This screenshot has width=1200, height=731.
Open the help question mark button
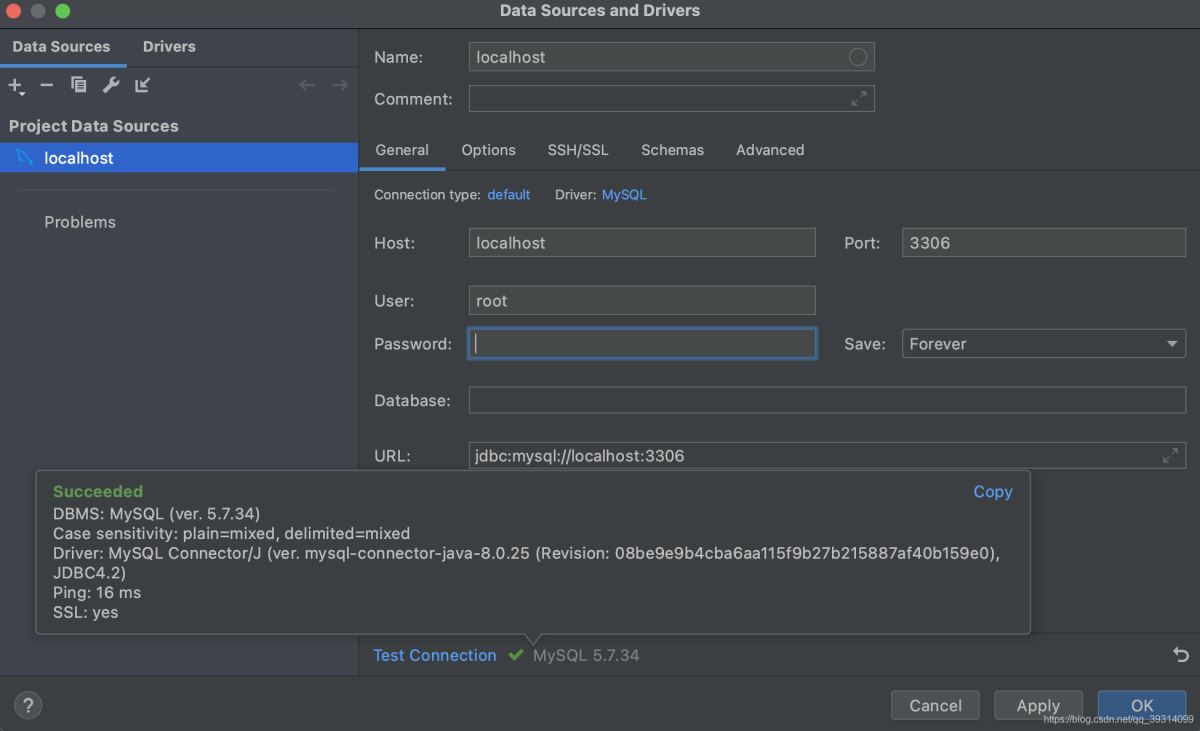(x=28, y=705)
